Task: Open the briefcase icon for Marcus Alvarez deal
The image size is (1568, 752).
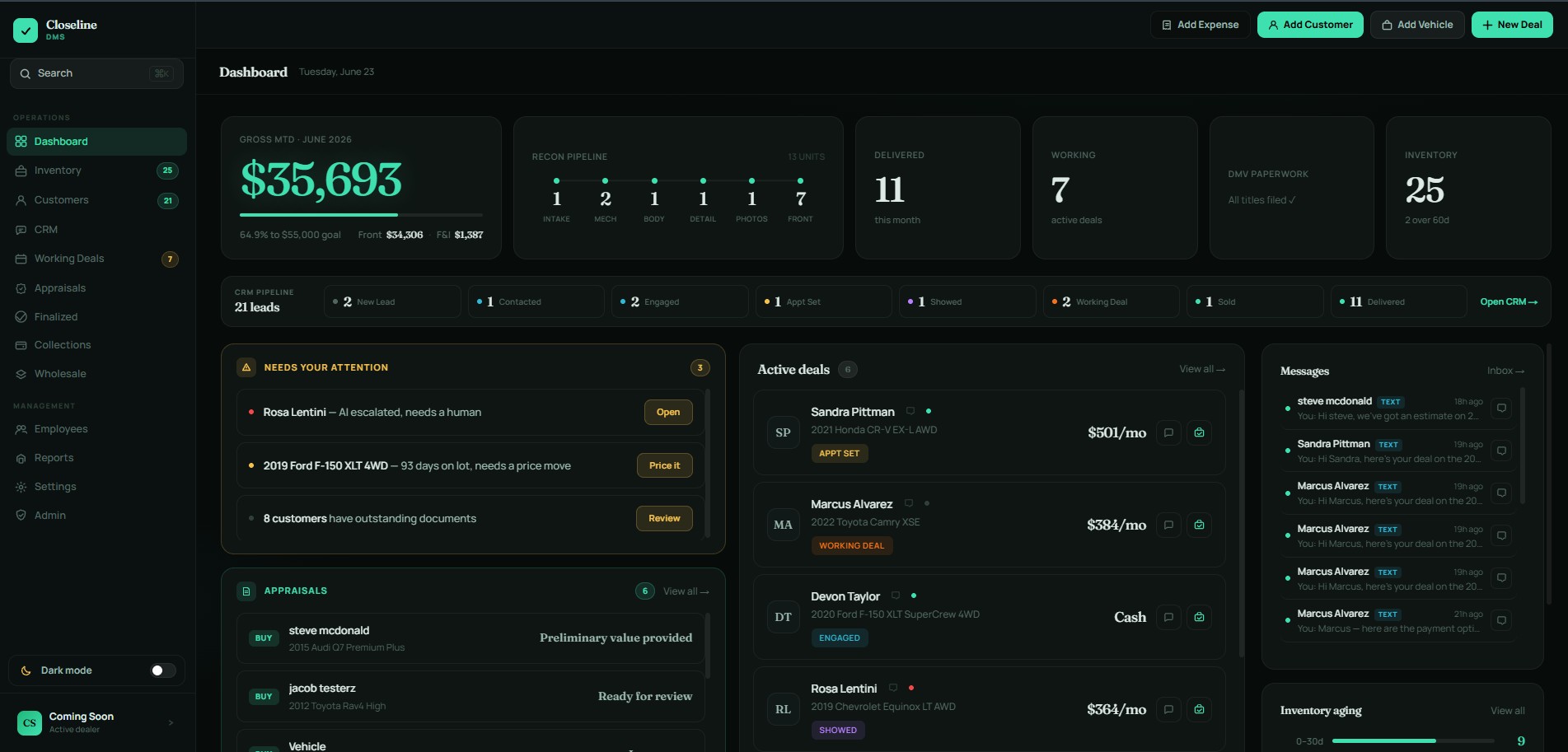Action: pyautogui.click(x=1199, y=525)
